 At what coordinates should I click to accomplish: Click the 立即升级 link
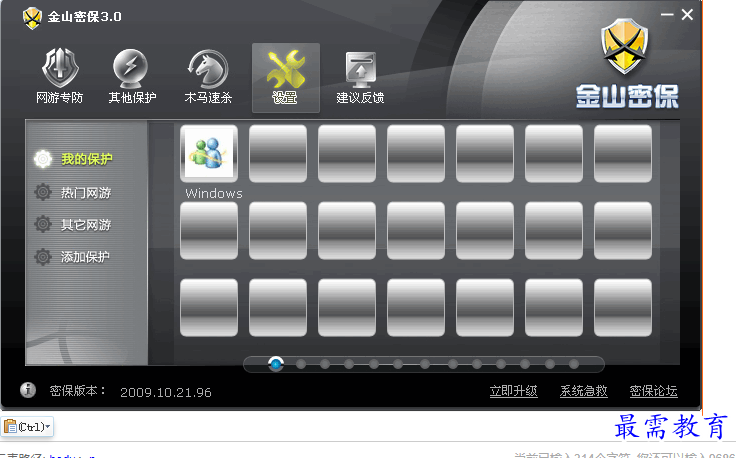pos(513,391)
